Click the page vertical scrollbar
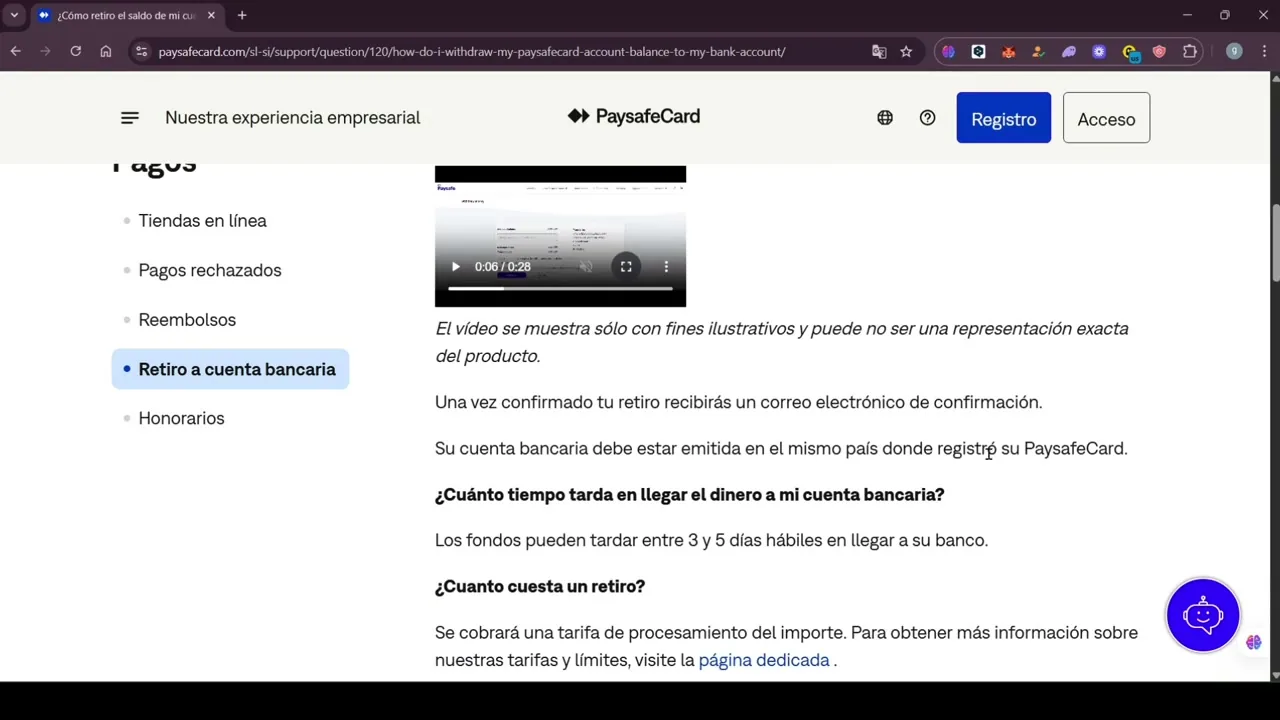Viewport: 1280px width, 720px height. point(1275,244)
